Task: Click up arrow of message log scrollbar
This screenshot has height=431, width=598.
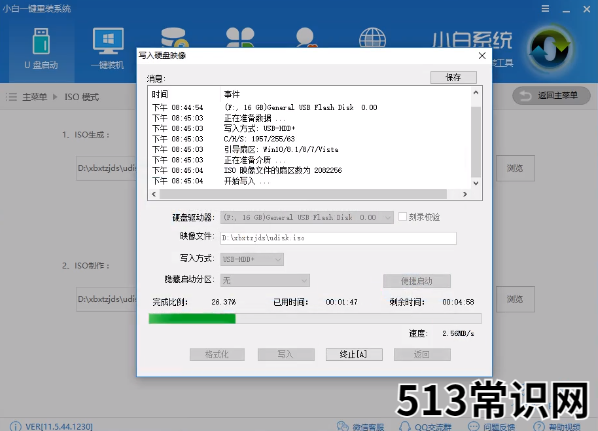Action: coord(476,93)
